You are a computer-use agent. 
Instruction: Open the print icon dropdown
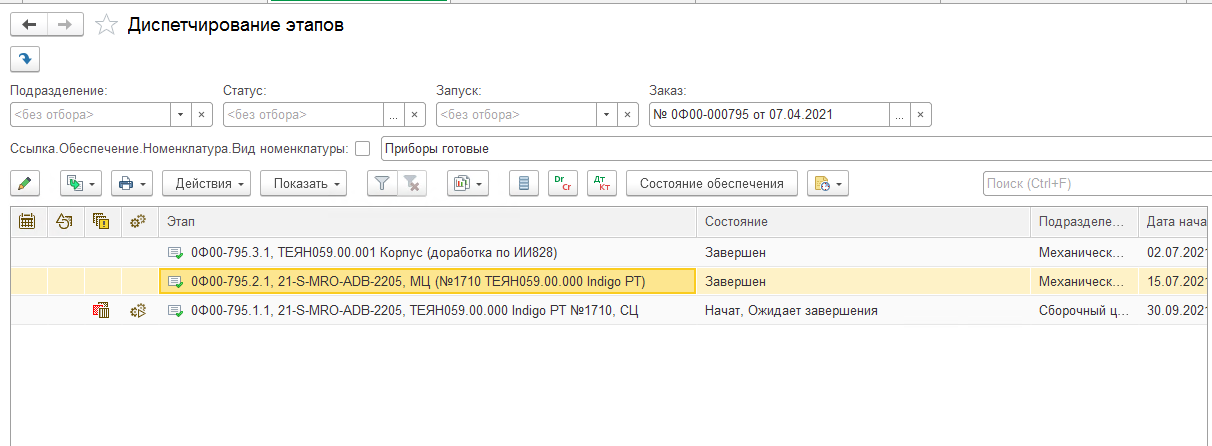tap(132, 184)
